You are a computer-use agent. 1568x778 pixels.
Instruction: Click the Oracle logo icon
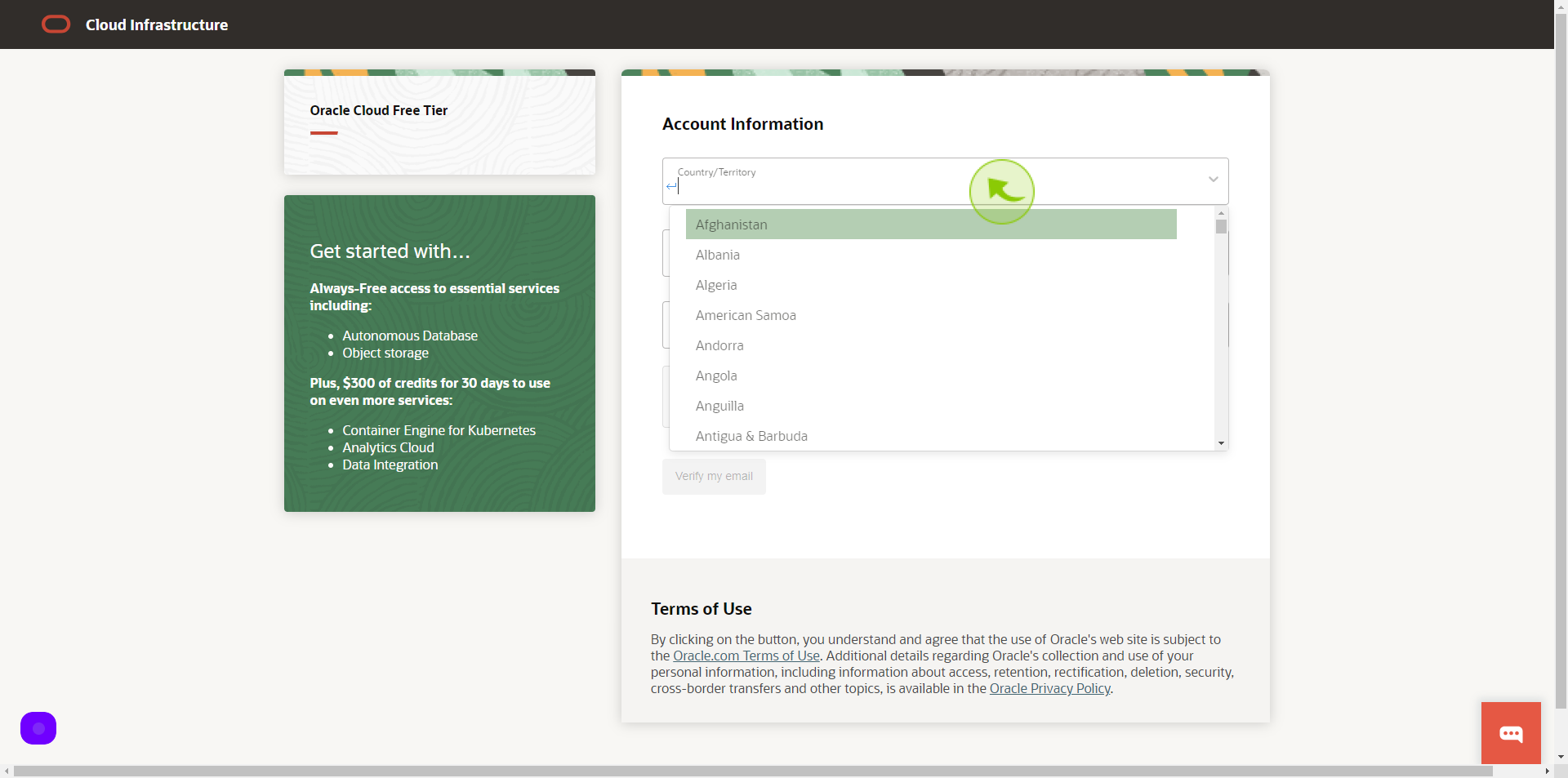[56, 24]
